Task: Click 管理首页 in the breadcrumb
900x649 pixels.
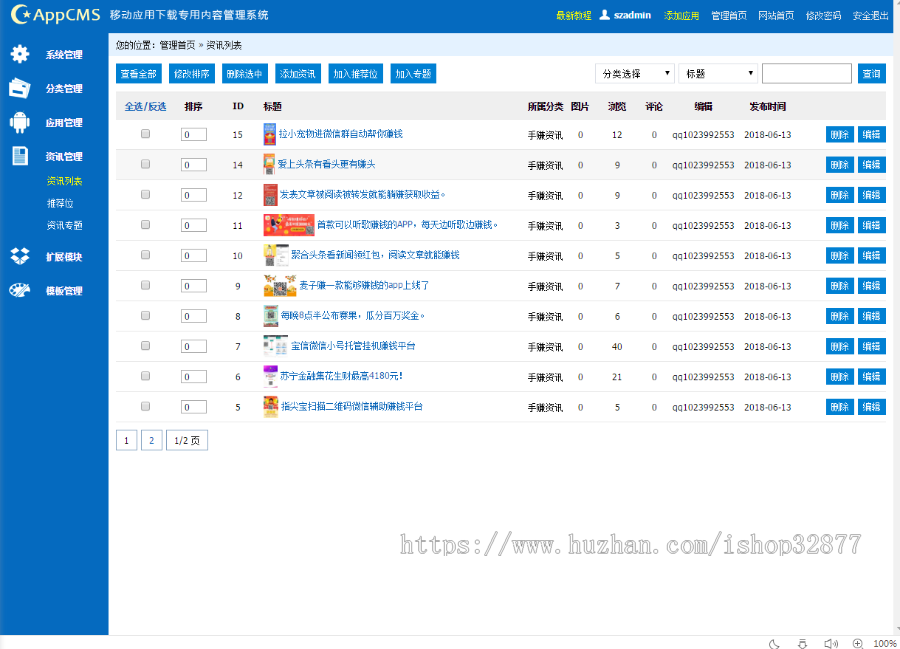Action: 177,45
